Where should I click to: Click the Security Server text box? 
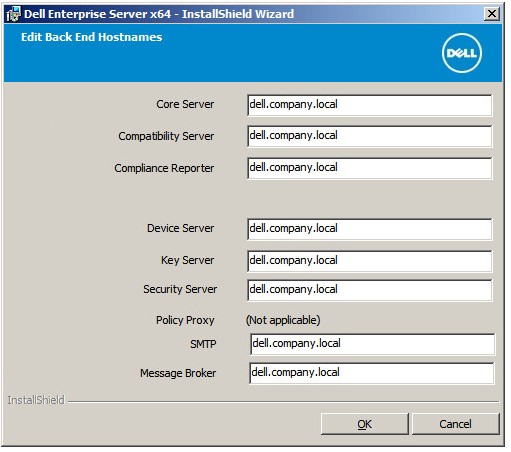[369, 290]
